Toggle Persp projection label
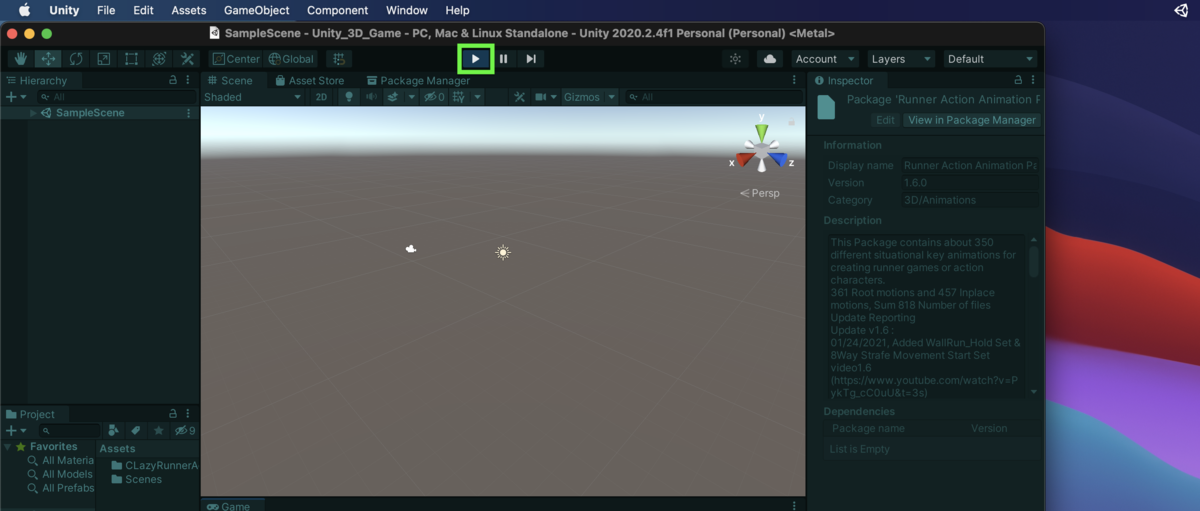 [760, 193]
